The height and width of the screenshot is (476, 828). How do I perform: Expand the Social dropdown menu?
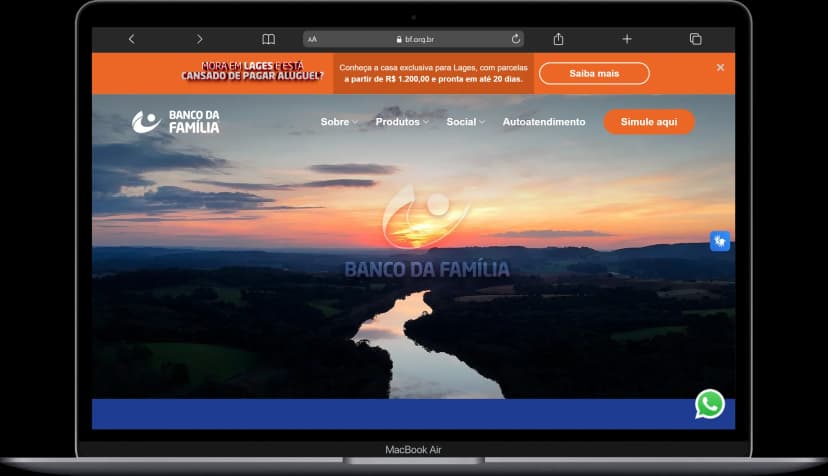coord(465,122)
